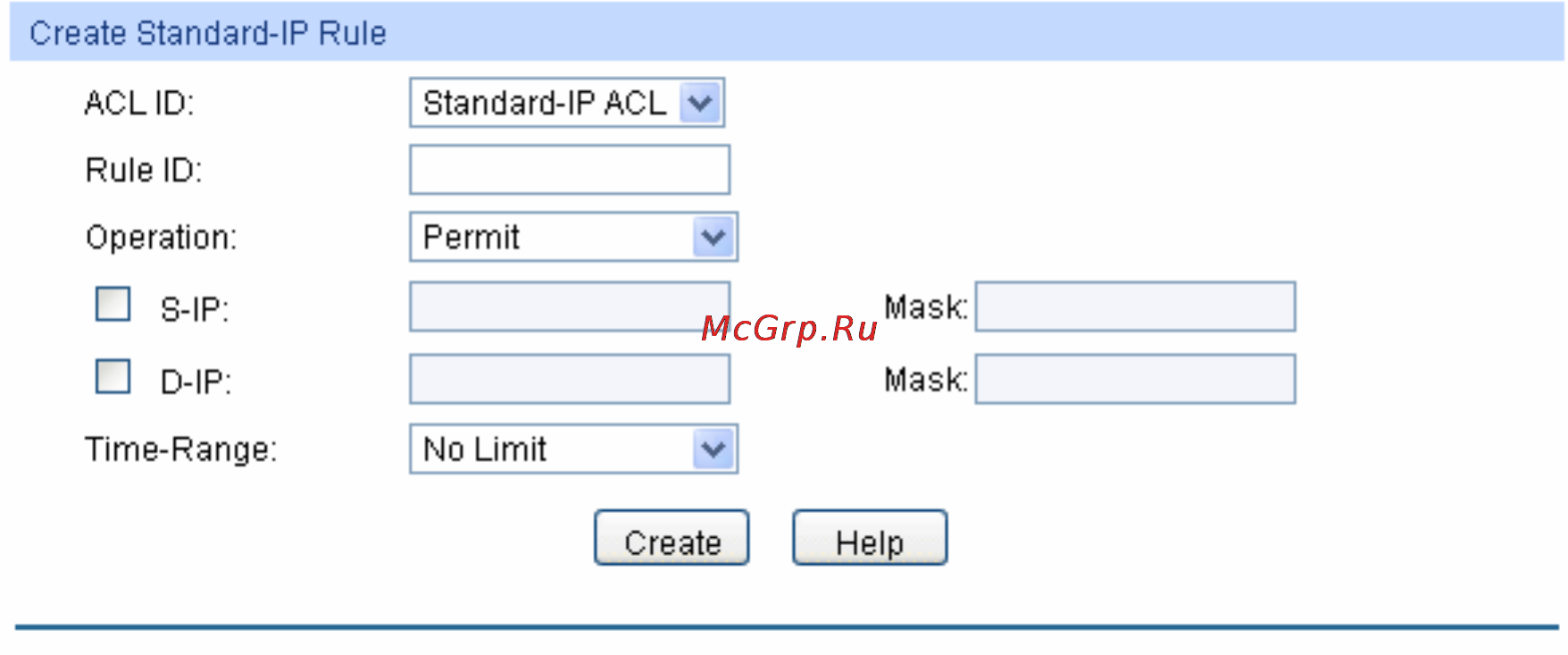
Task: Enable the D-IP checkbox
Action: [x=113, y=376]
